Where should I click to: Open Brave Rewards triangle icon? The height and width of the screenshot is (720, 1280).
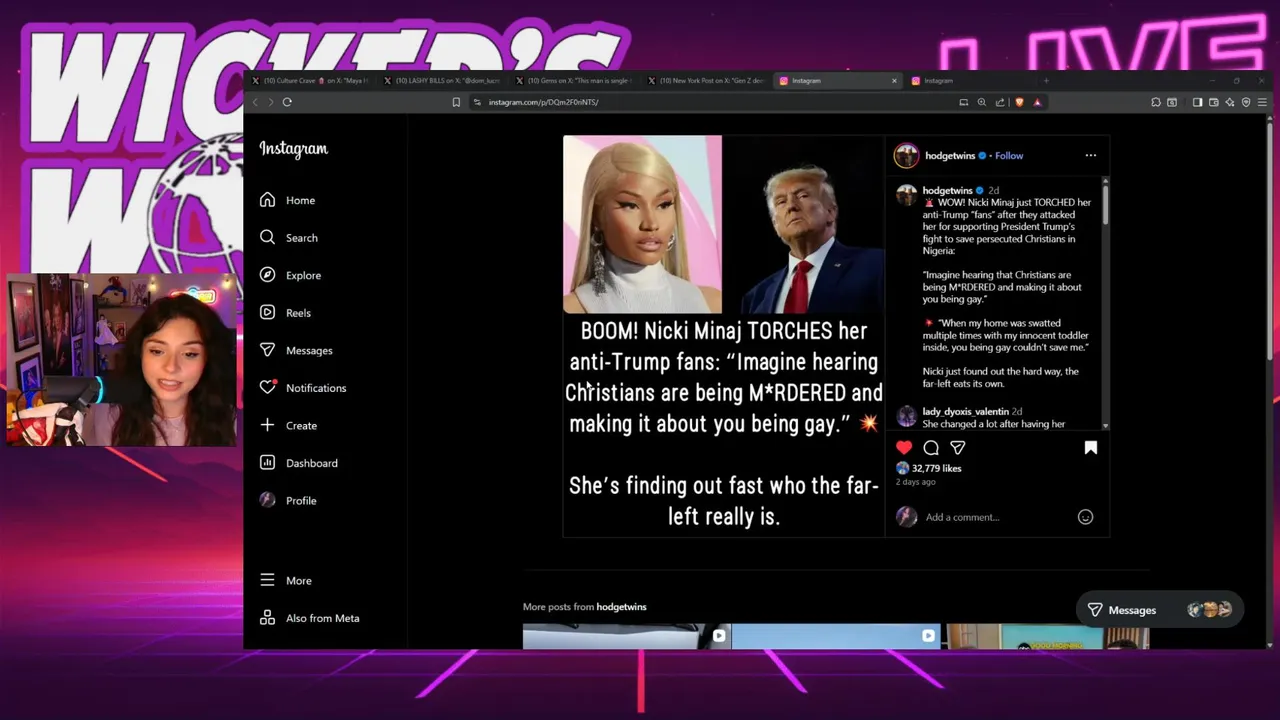coord(1037,102)
